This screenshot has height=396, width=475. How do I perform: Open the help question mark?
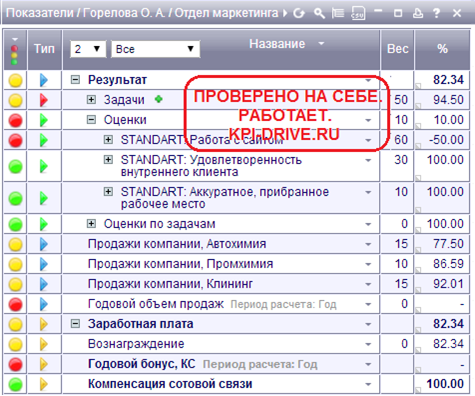coord(437,13)
